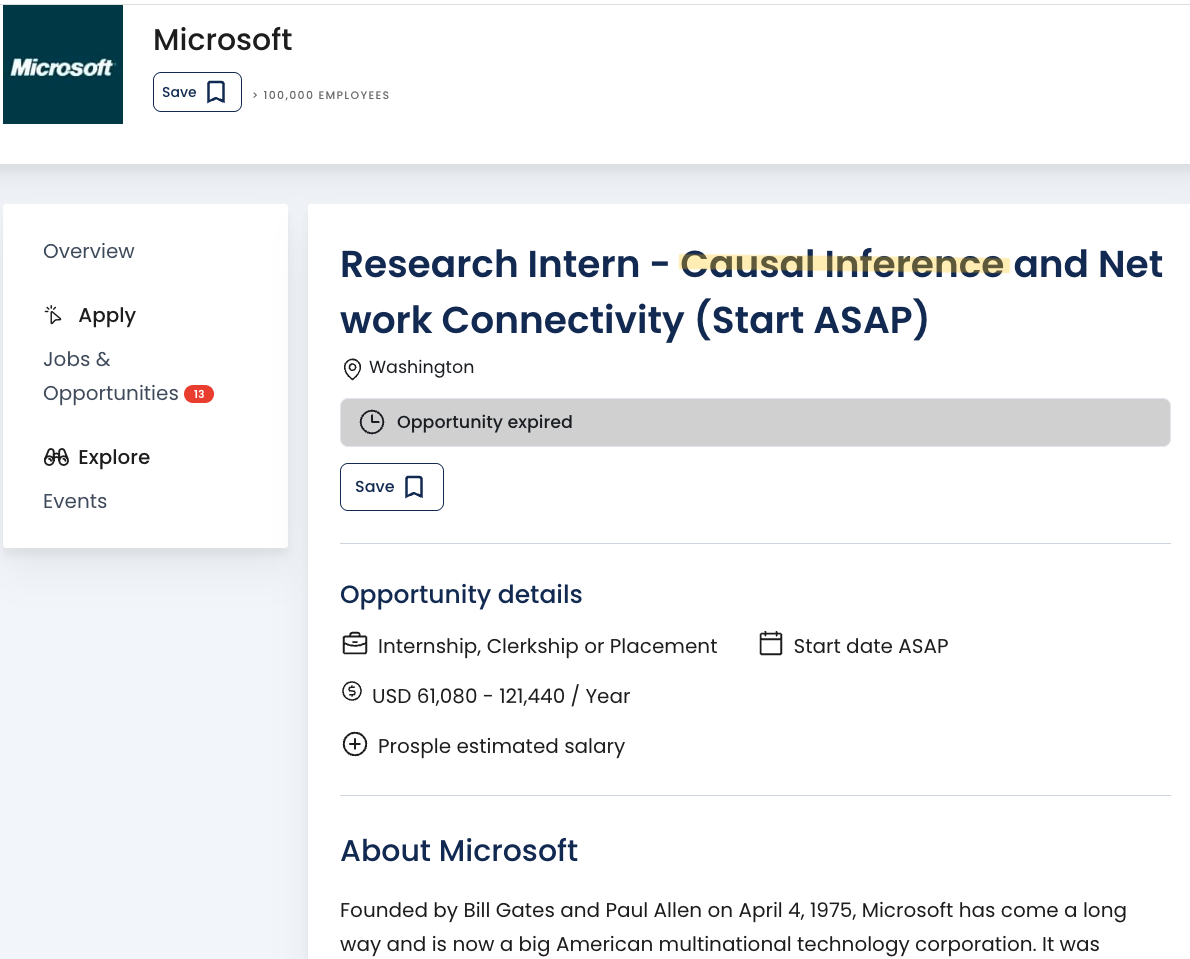This screenshot has width=1190, height=959.
Task: Click the Microsoft logo thumbnail
Action: (x=63, y=65)
